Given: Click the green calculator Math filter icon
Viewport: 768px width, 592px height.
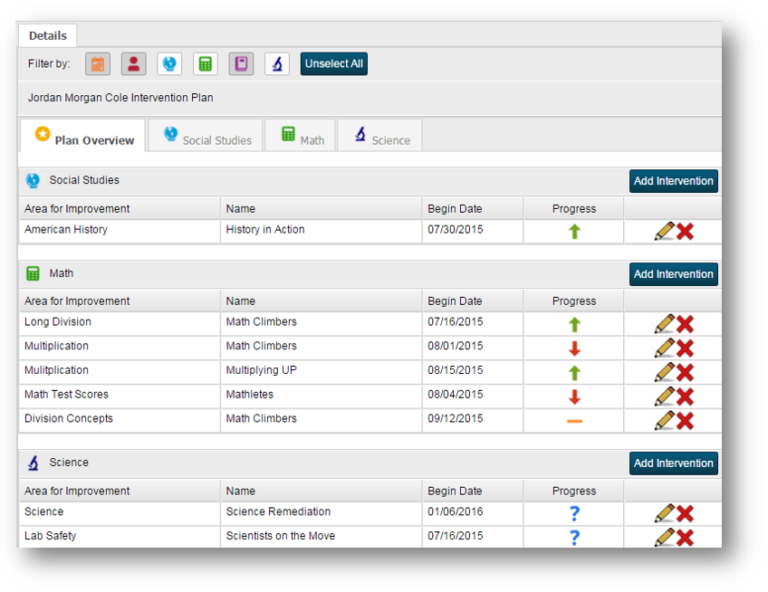Looking at the screenshot, I should point(205,64).
